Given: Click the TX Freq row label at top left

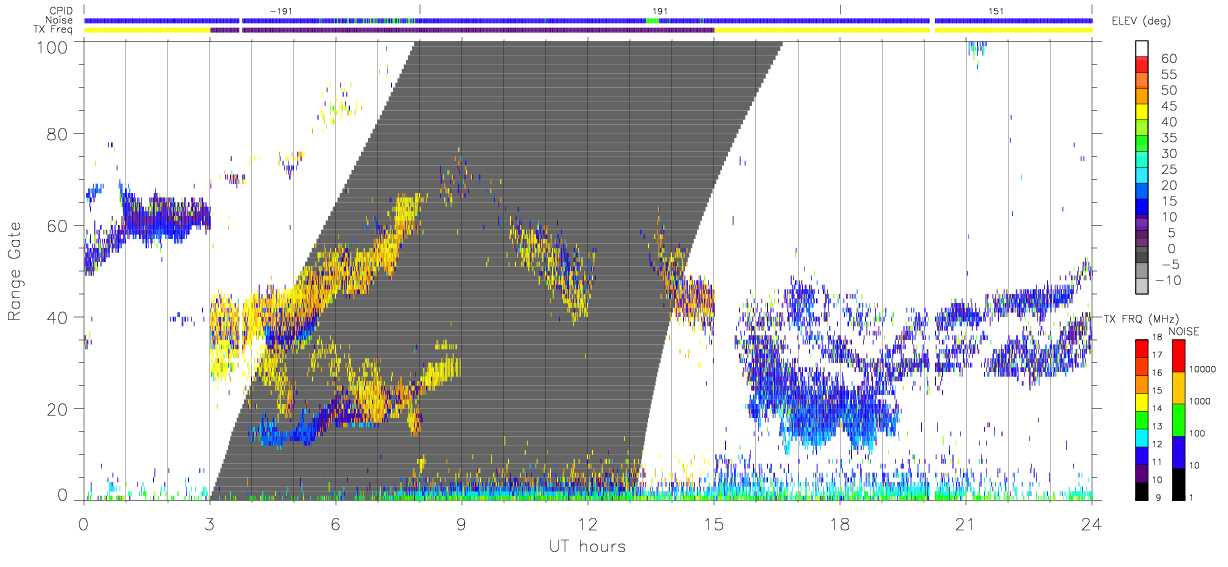Looking at the screenshot, I should (x=54, y=30).
